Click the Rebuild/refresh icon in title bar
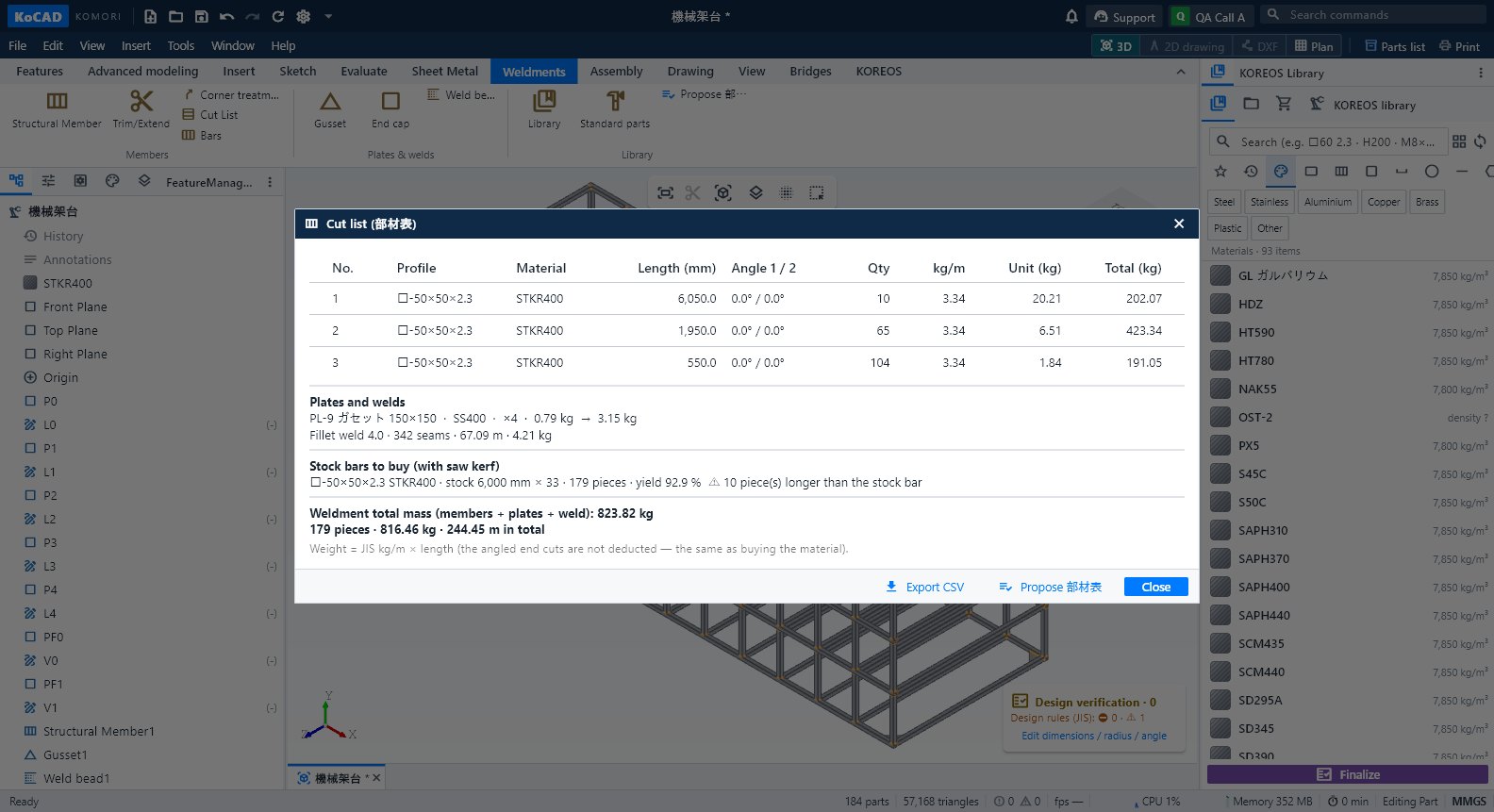Viewport: 1494px width, 812px height. (x=278, y=16)
